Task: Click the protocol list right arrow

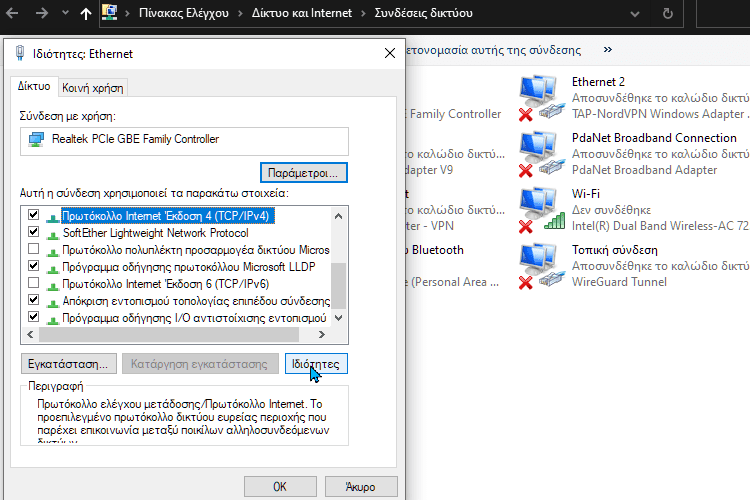Action: click(322, 334)
